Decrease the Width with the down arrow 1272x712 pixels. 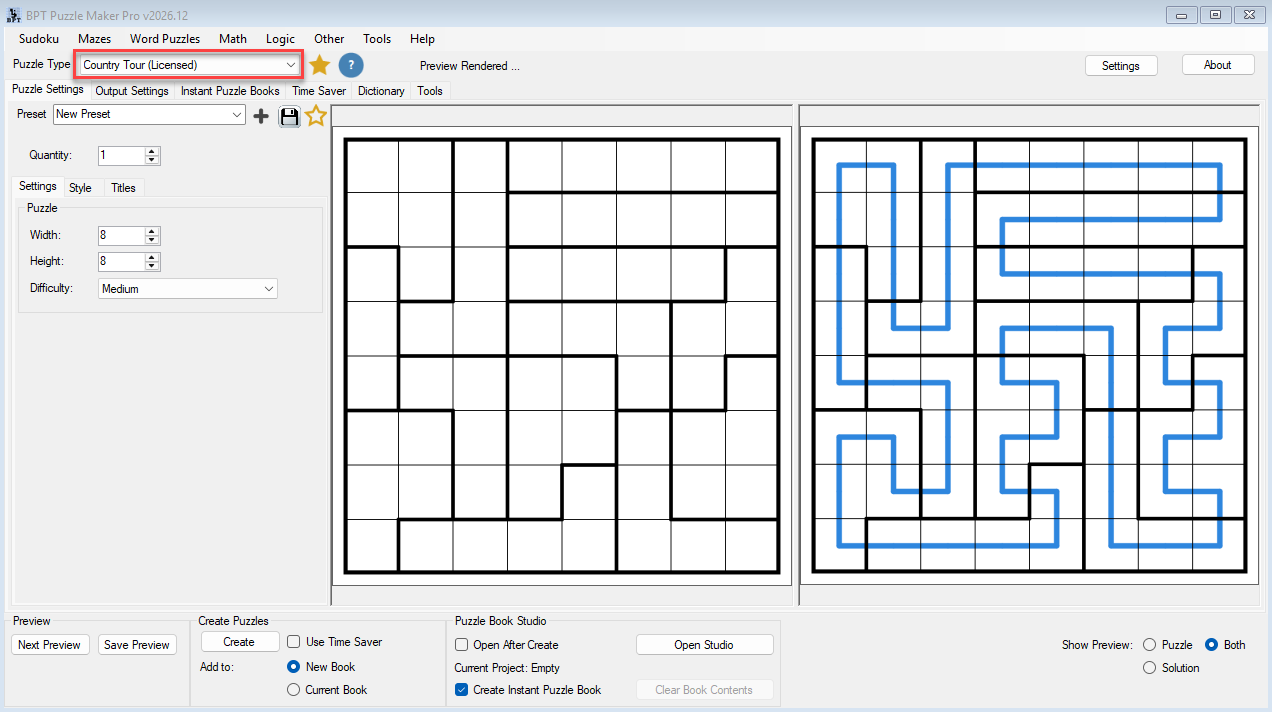click(x=152, y=240)
